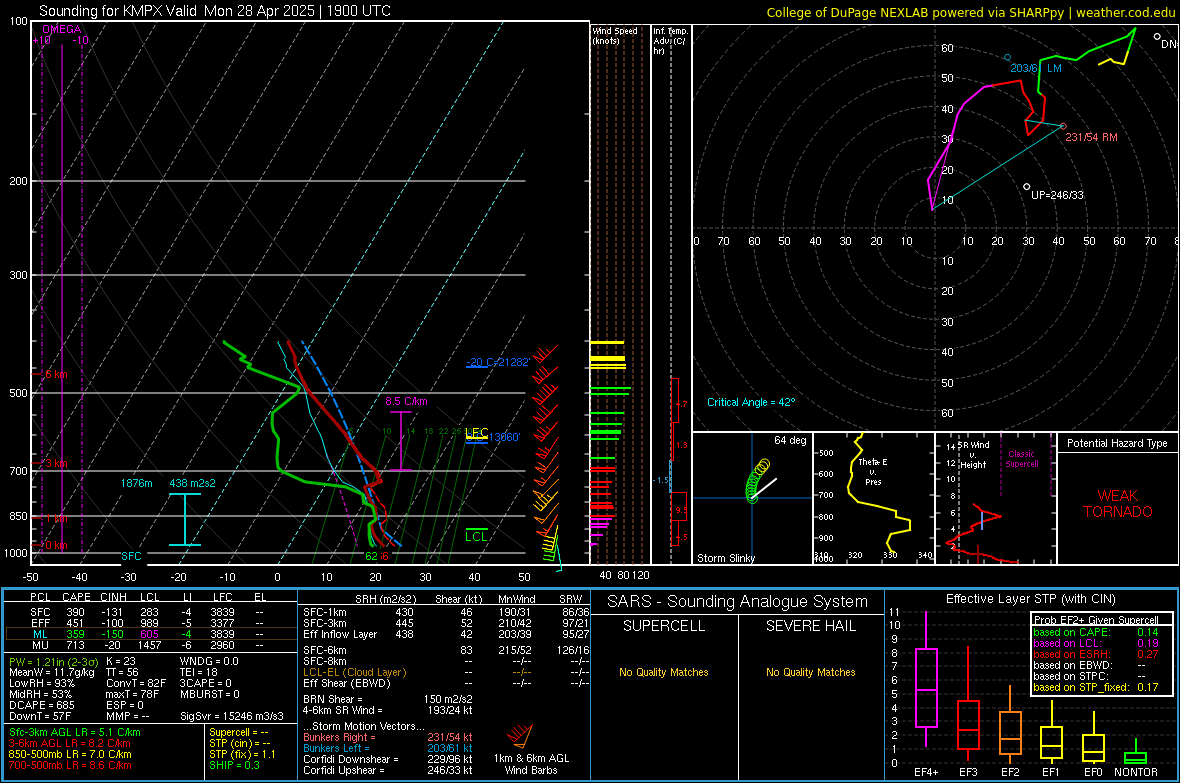Click the Bunkers Right = 231/54 kt line
Screen dimensions: 1180x783
388,737
